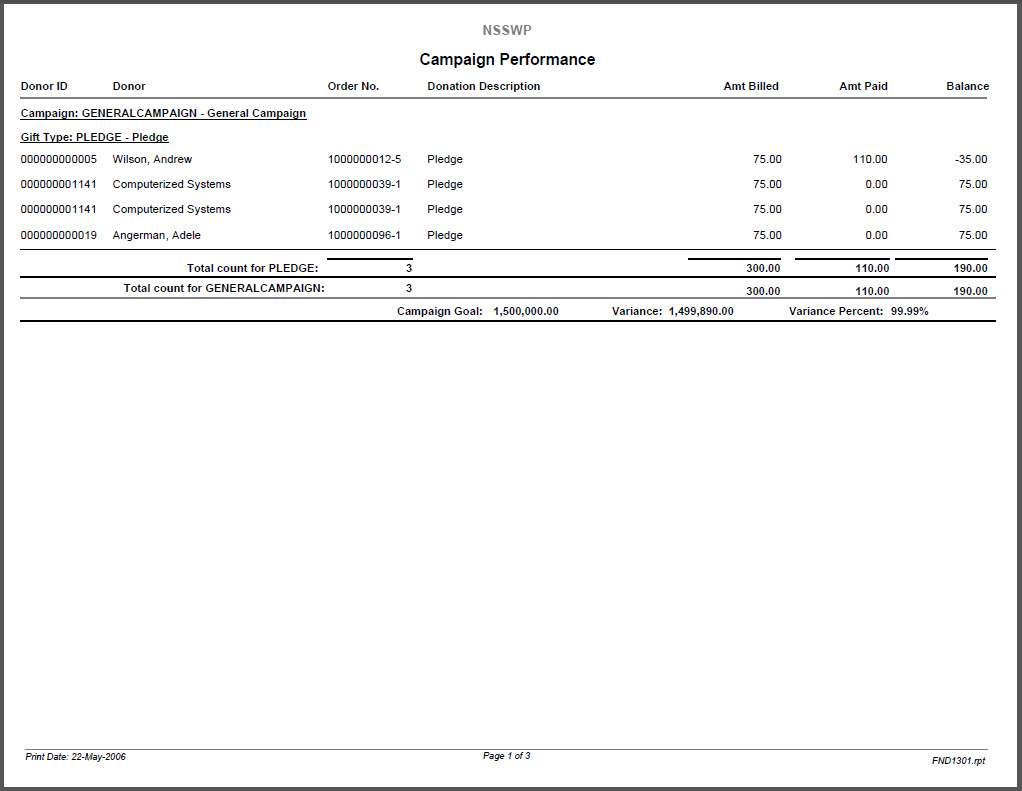Click the Amt Billed column header

[751, 86]
